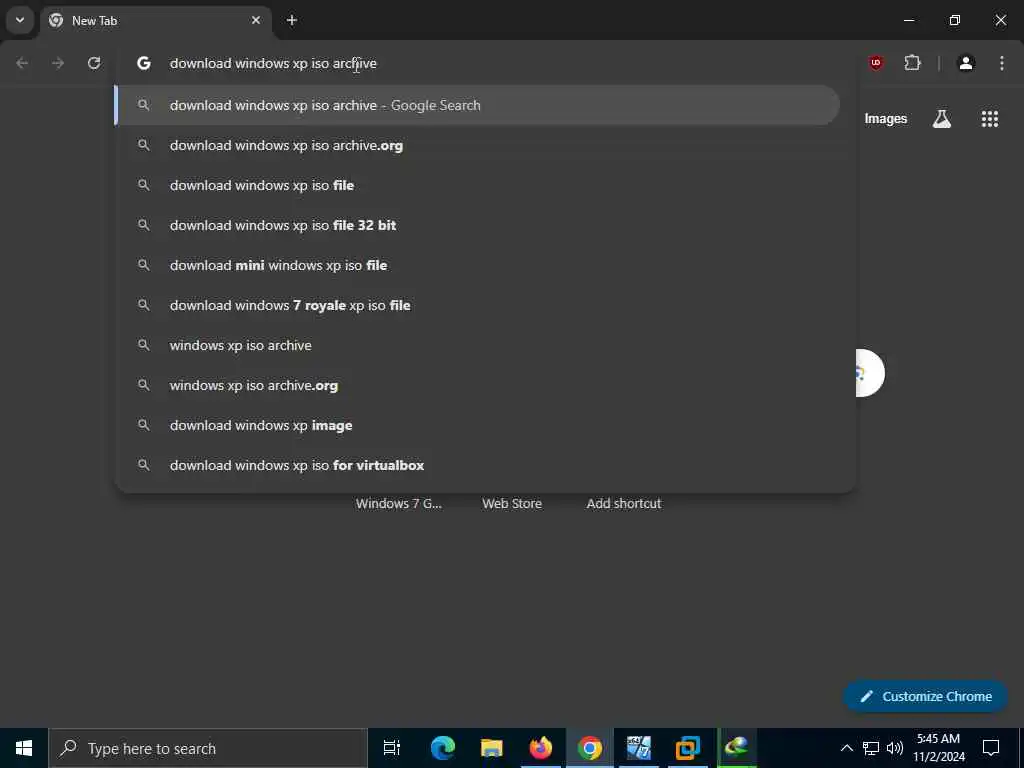This screenshot has width=1024, height=768.
Task: Close the New Tab tab
Action: pos(256,20)
